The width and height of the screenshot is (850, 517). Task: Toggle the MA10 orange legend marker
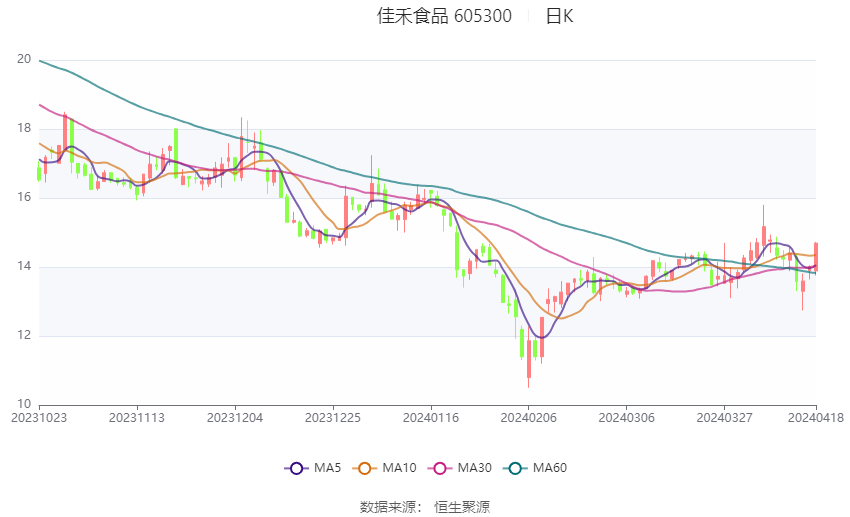click(364, 468)
